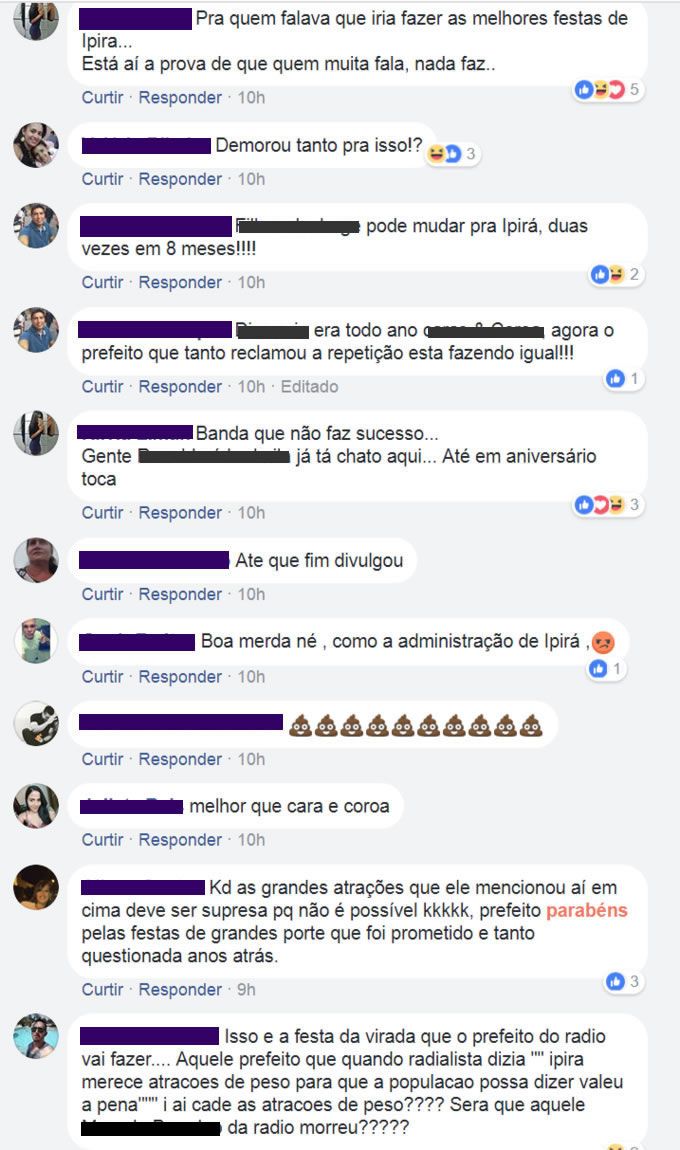
Task: Open avatar of 'Ate que fim divulgou' commenter
Action: (36, 560)
